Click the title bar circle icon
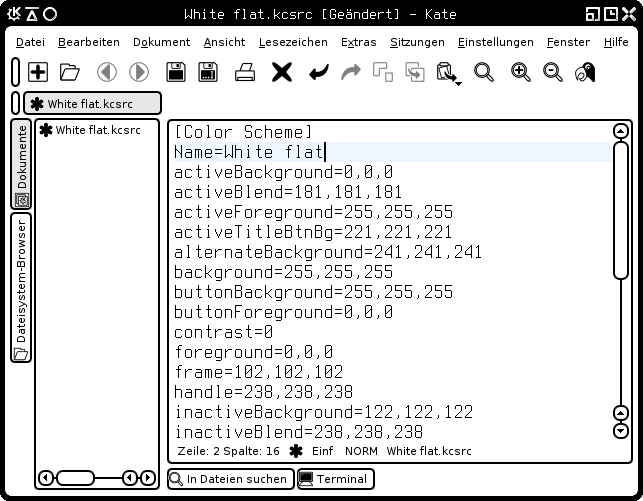The image size is (643, 501). click(x=50, y=14)
